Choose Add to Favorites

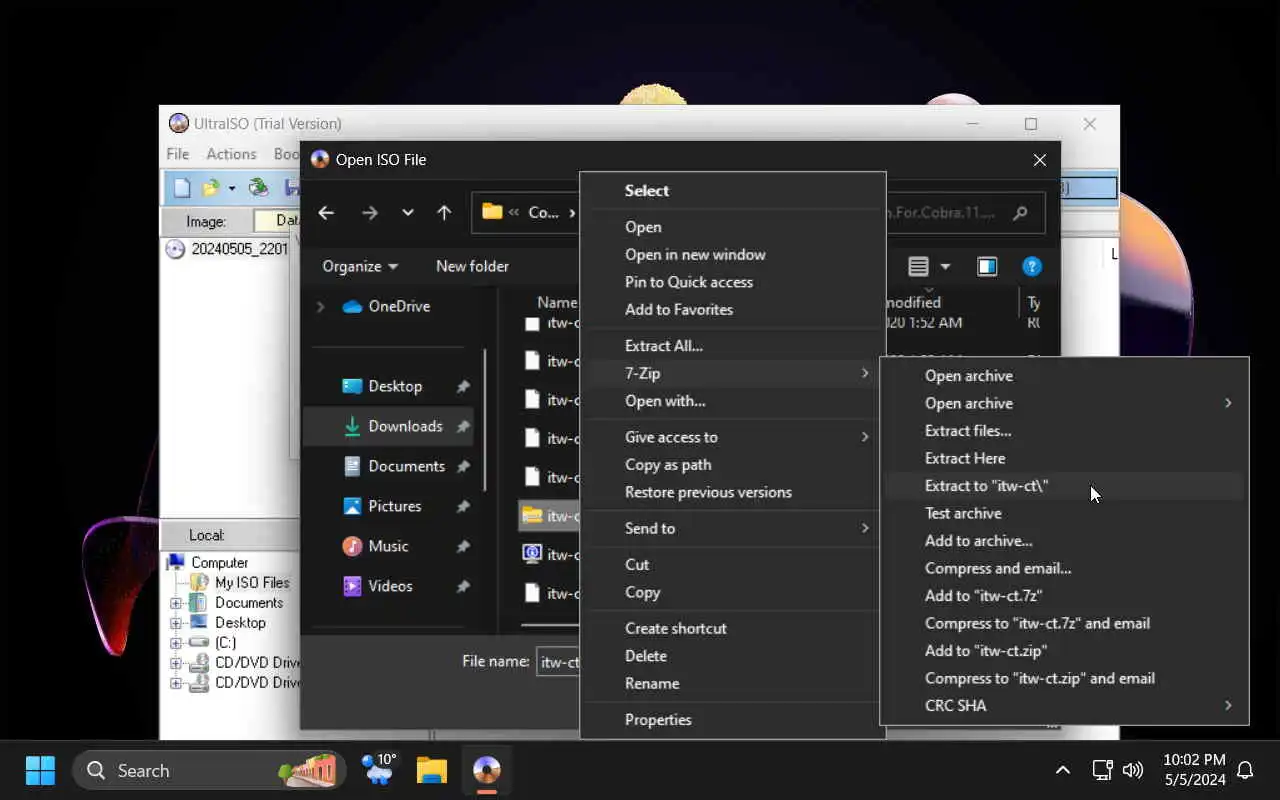tap(733, 309)
